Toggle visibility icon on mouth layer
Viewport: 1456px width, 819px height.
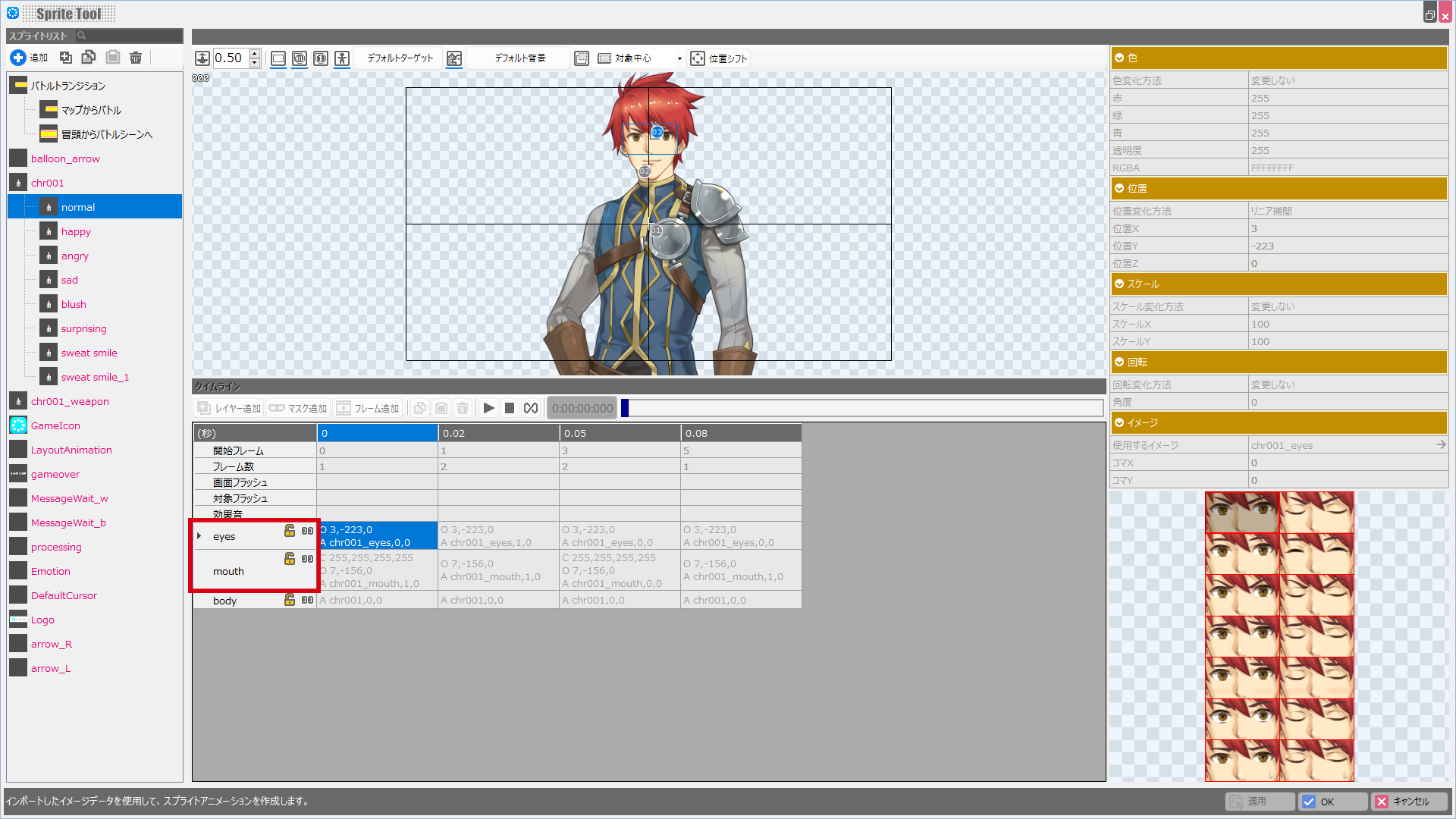click(307, 559)
